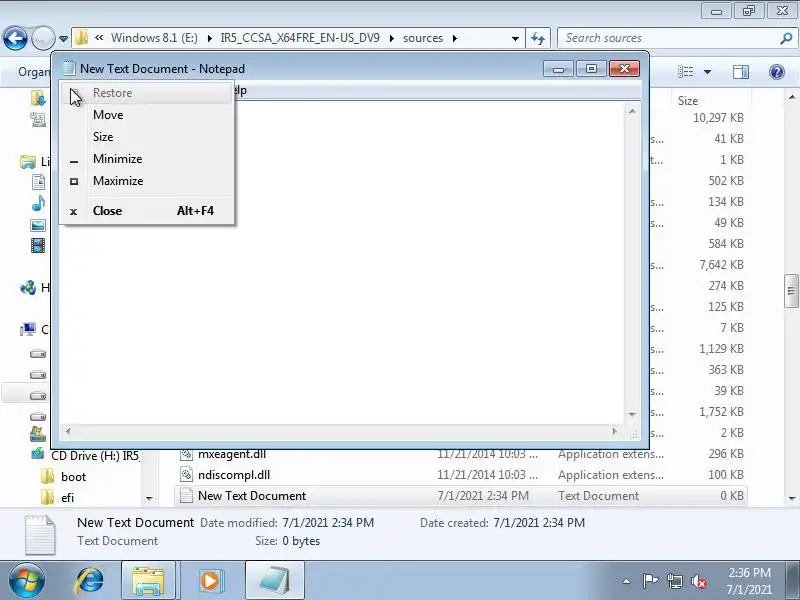This screenshot has width=800, height=600.
Task: Open the Windows Start button
Action: click(26, 581)
